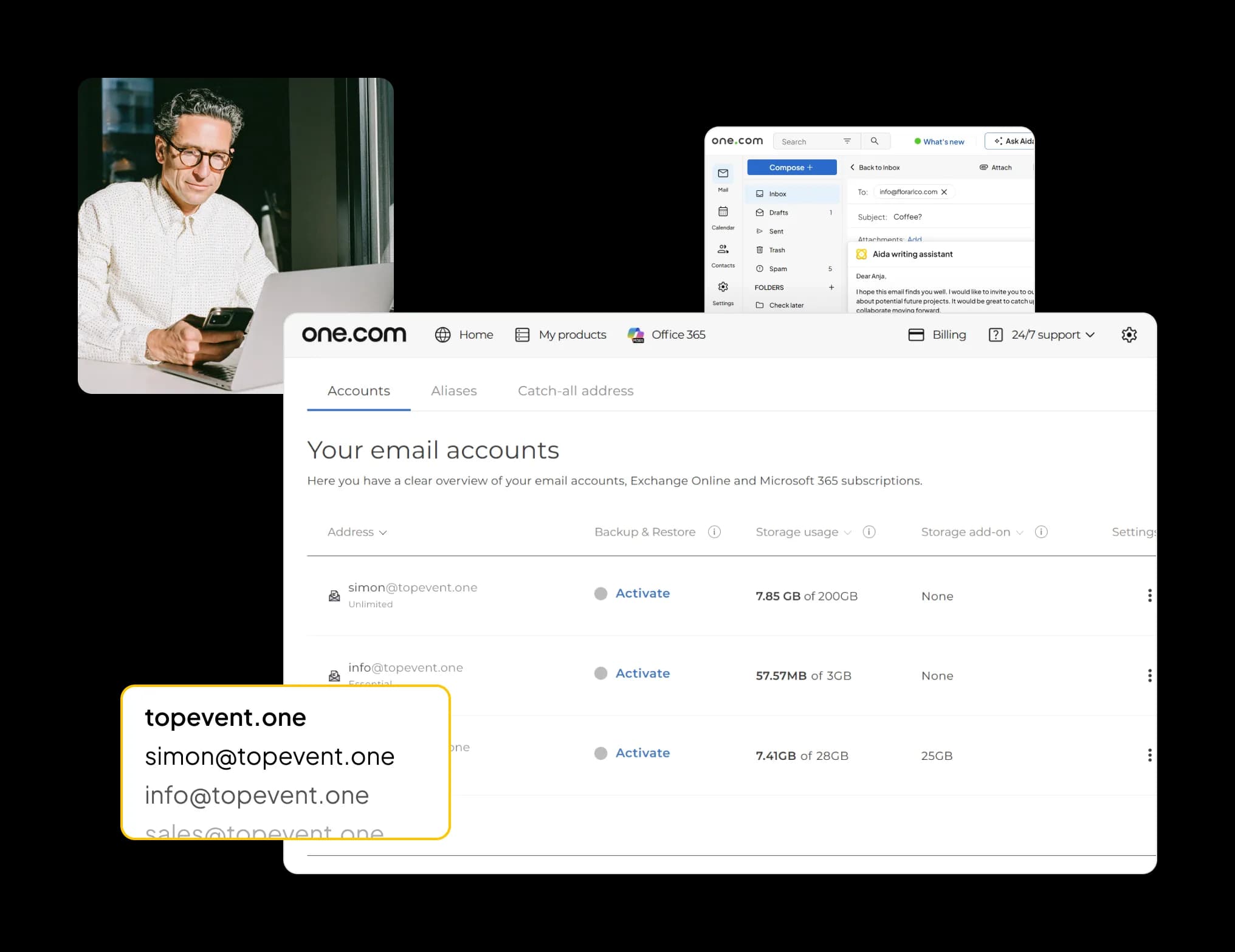This screenshot has width=1235, height=952.
Task: Click the photo of man with phone
Action: coord(235,235)
